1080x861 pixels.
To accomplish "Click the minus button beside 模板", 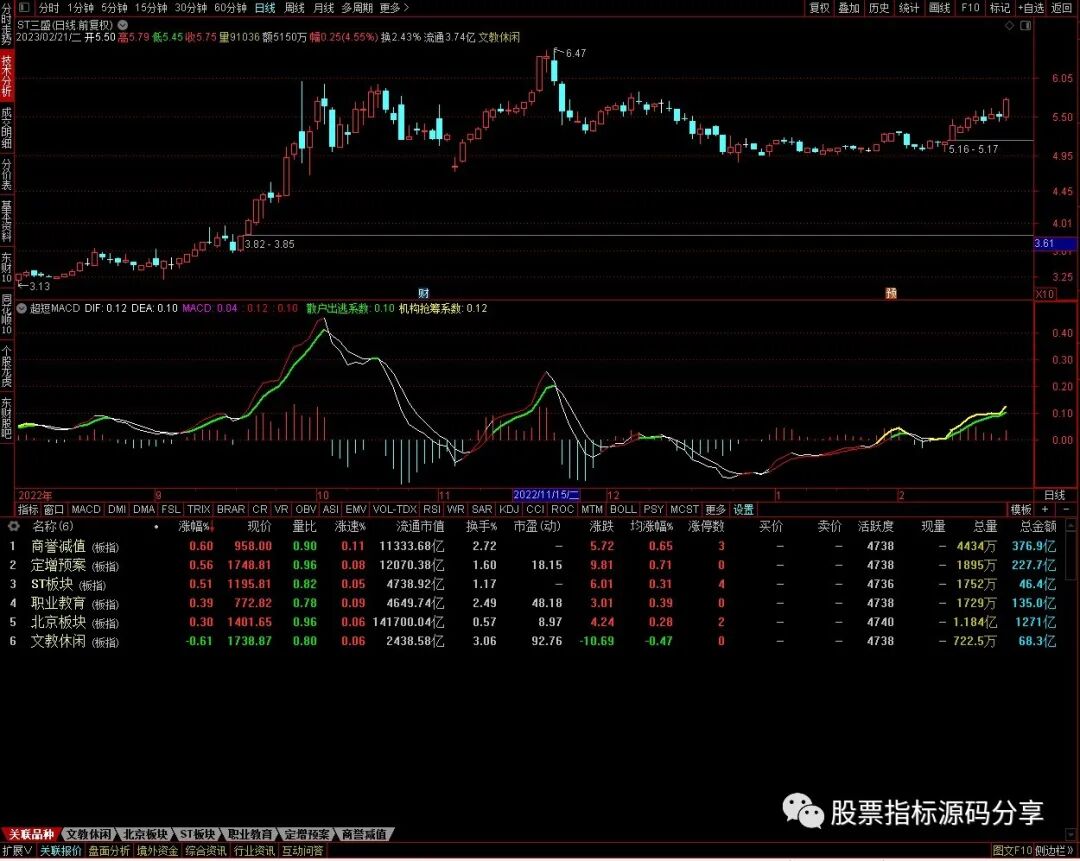I will click(x=1066, y=509).
